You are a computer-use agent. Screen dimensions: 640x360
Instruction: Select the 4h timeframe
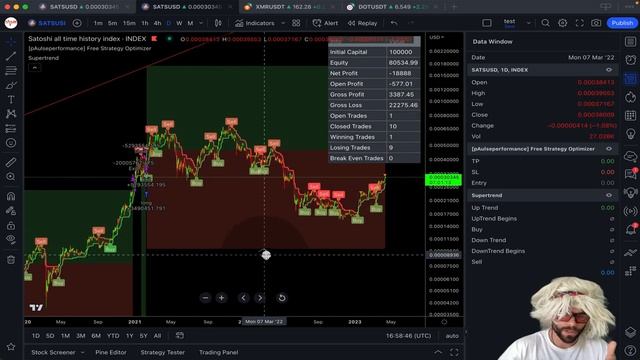[x=157, y=23]
